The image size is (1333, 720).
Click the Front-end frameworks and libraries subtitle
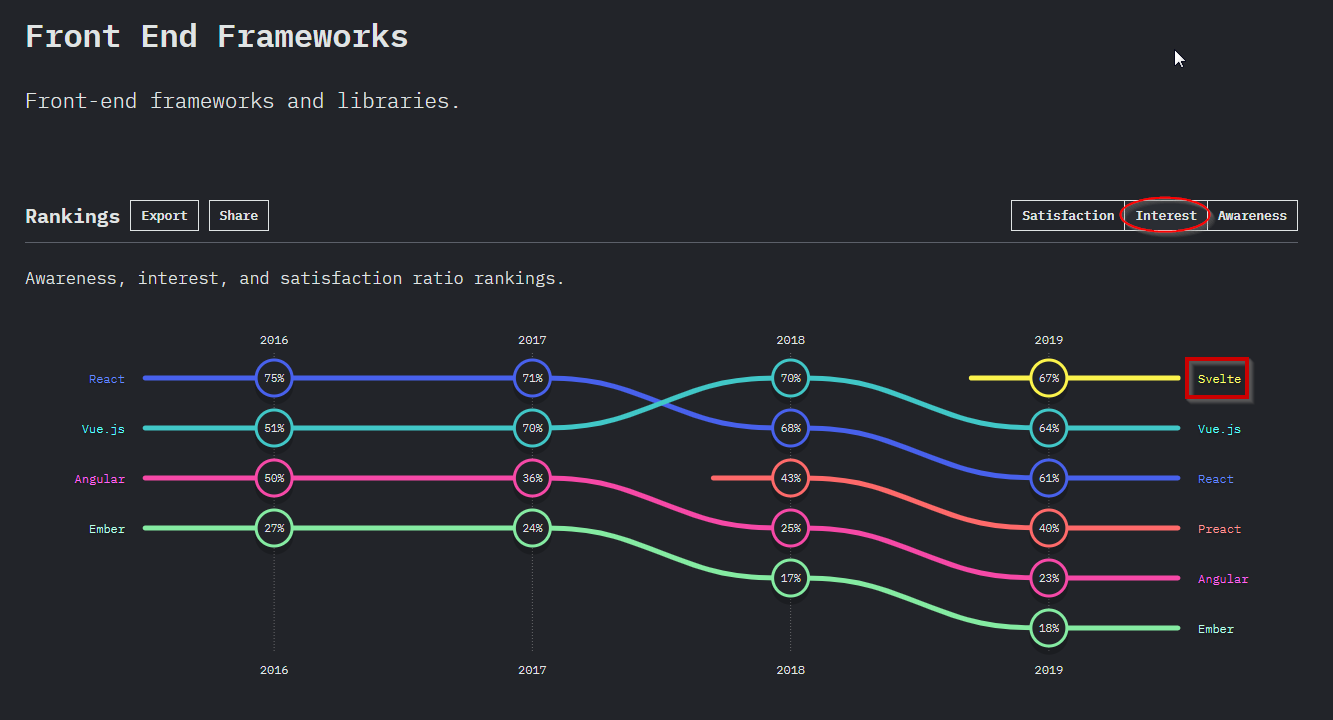pyautogui.click(x=243, y=101)
